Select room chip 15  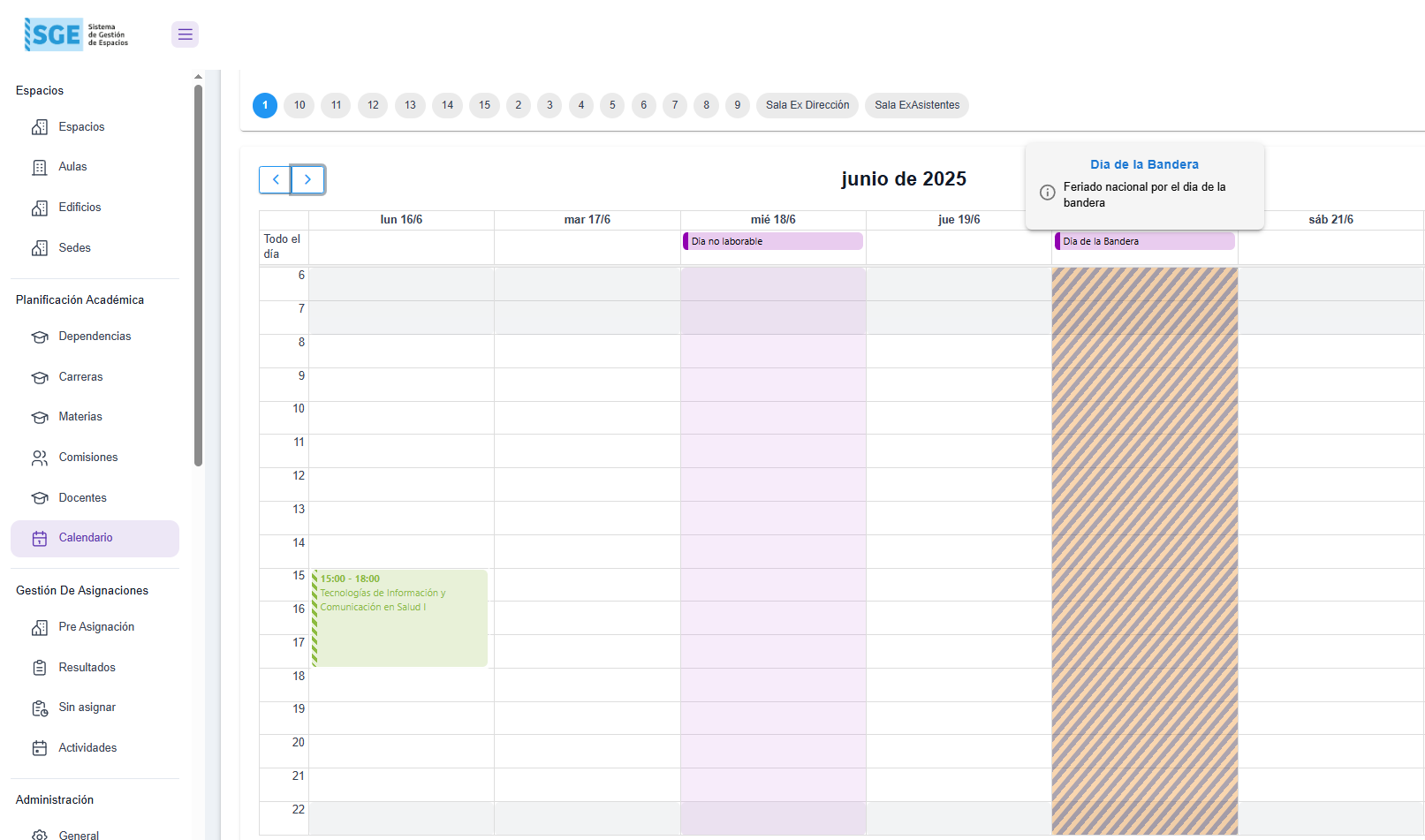[484, 105]
